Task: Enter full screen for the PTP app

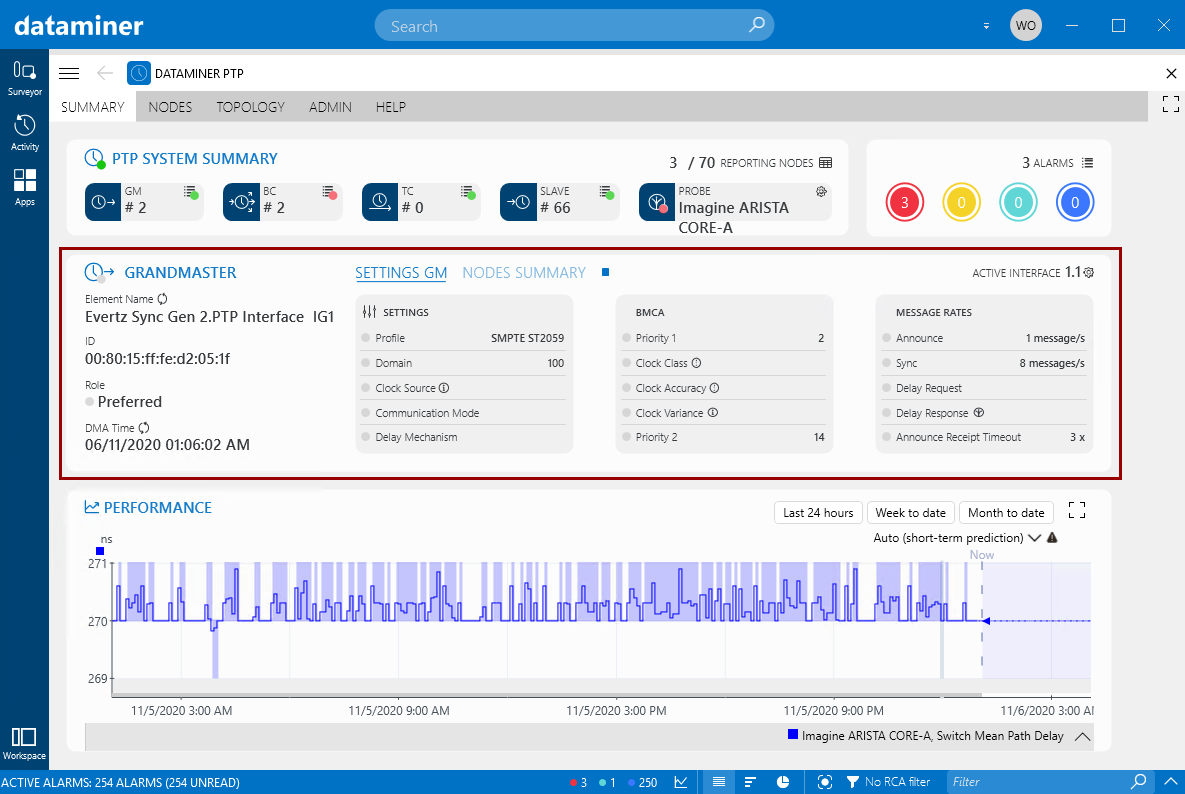Action: [1171, 104]
